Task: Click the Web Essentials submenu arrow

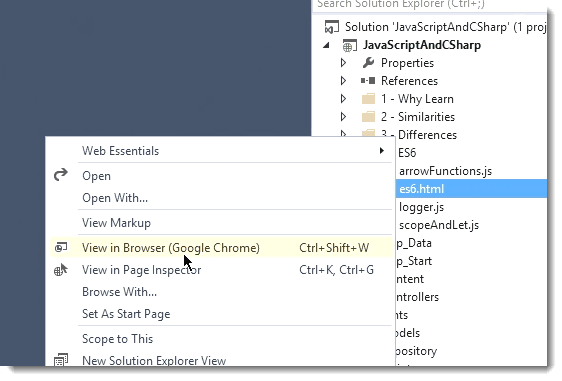Action: pyautogui.click(x=382, y=151)
